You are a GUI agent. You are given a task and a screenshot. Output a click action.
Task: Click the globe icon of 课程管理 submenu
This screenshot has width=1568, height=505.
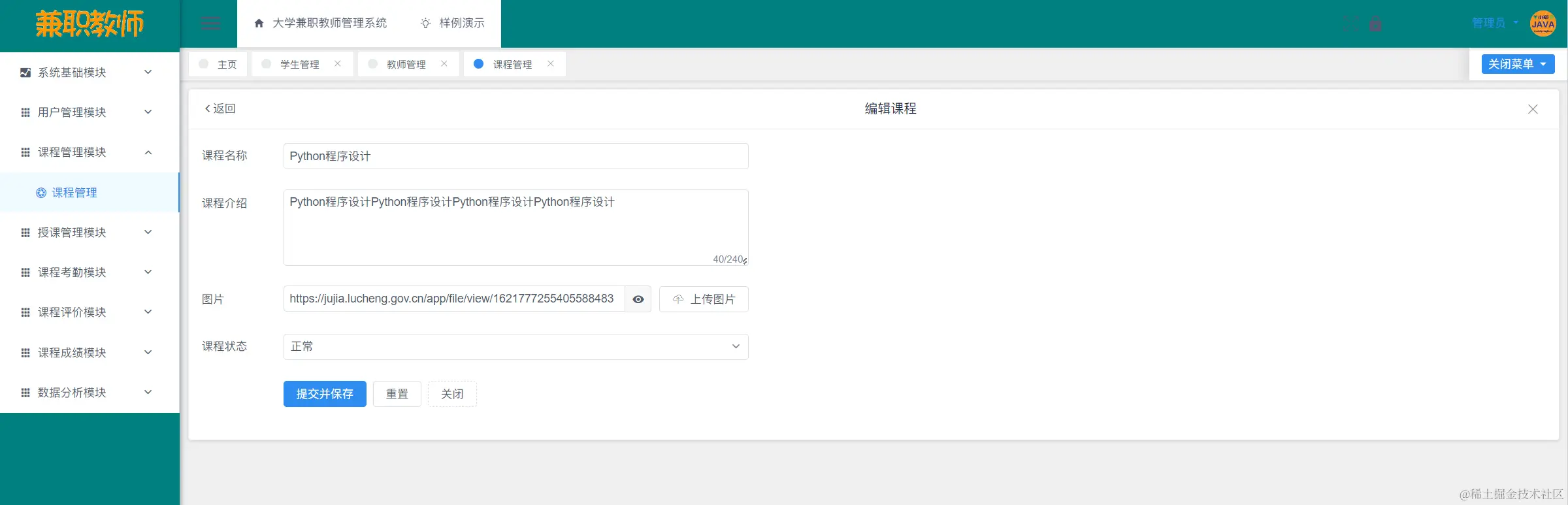pos(41,193)
